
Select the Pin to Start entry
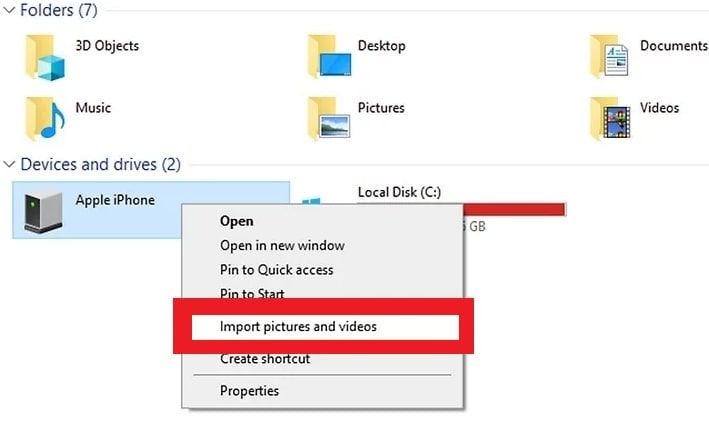coord(252,293)
